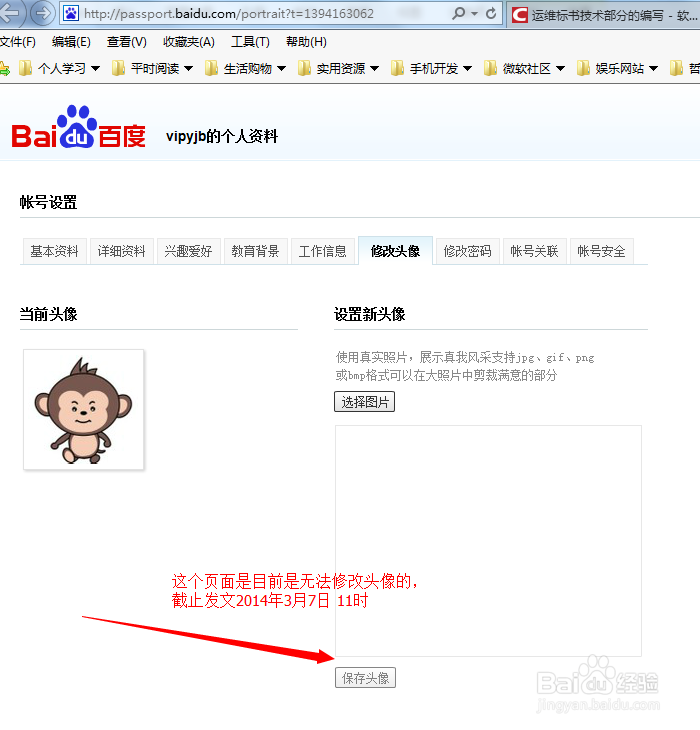Expand the 平时阅读 favorites dropdown arrow
Screen dimensions: 700x730
[188, 69]
